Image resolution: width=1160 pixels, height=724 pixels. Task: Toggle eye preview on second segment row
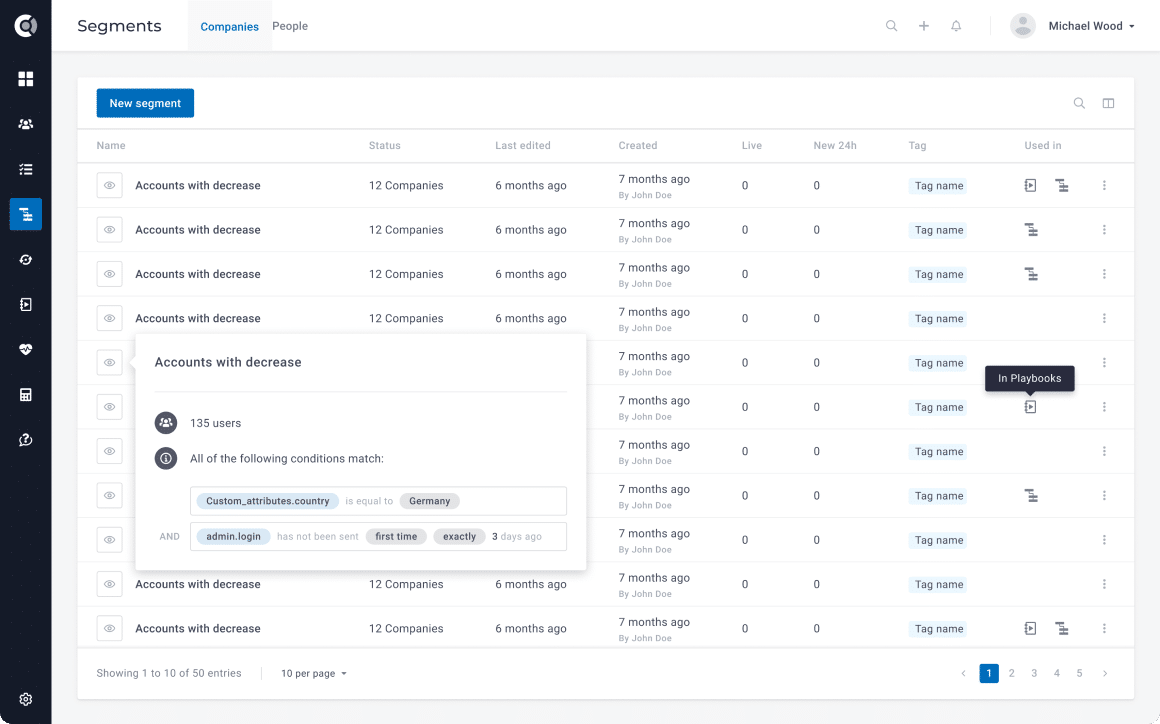click(110, 230)
